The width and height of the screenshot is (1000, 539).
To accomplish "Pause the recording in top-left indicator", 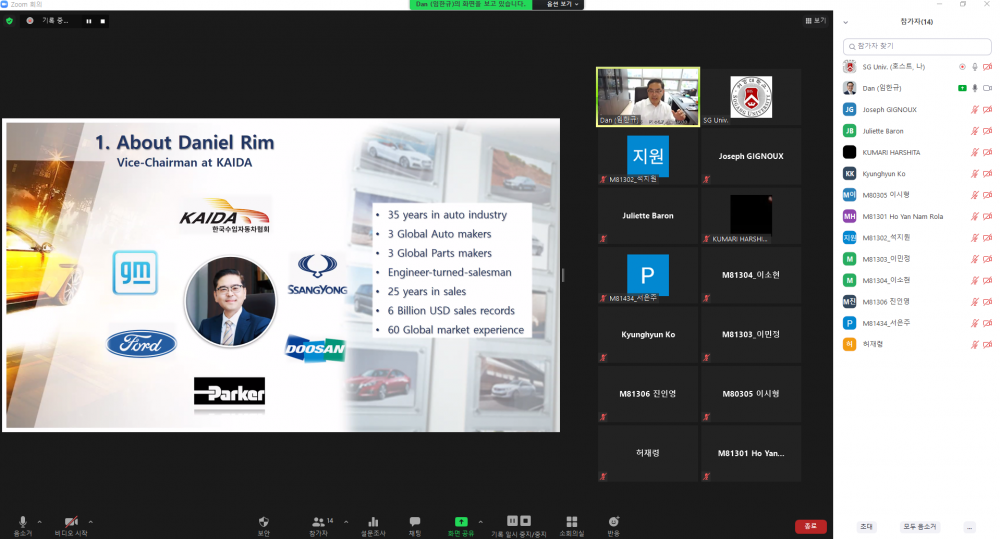I will [89, 21].
